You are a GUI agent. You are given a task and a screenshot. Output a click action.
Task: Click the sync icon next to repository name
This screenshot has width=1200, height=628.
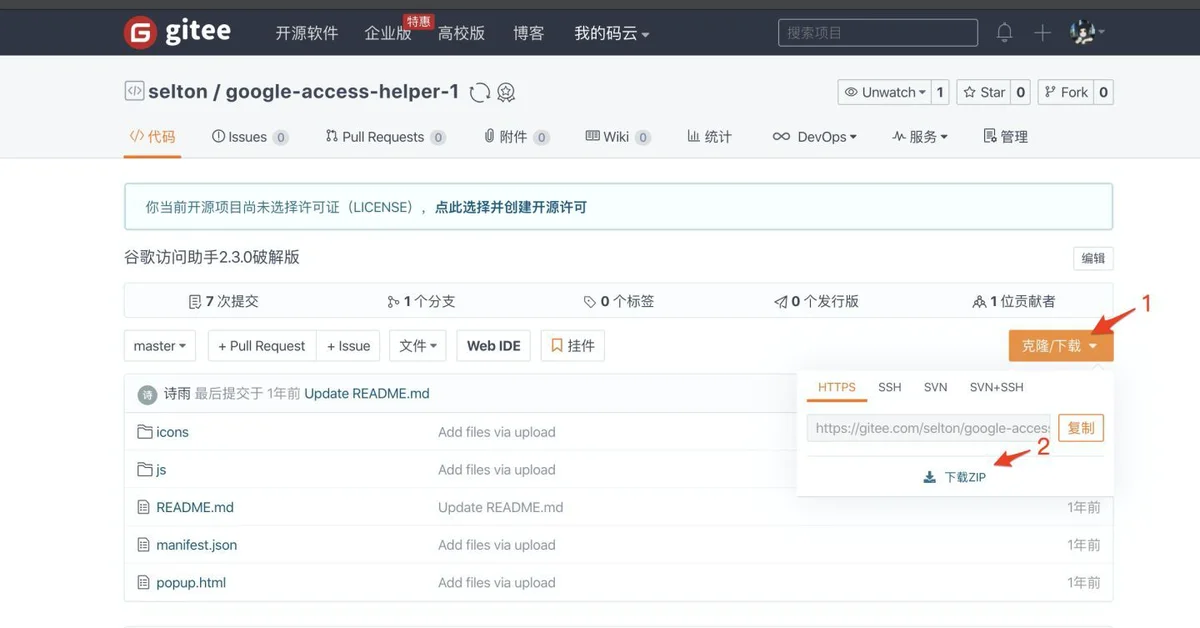pyautogui.click(x=480, y=92)
